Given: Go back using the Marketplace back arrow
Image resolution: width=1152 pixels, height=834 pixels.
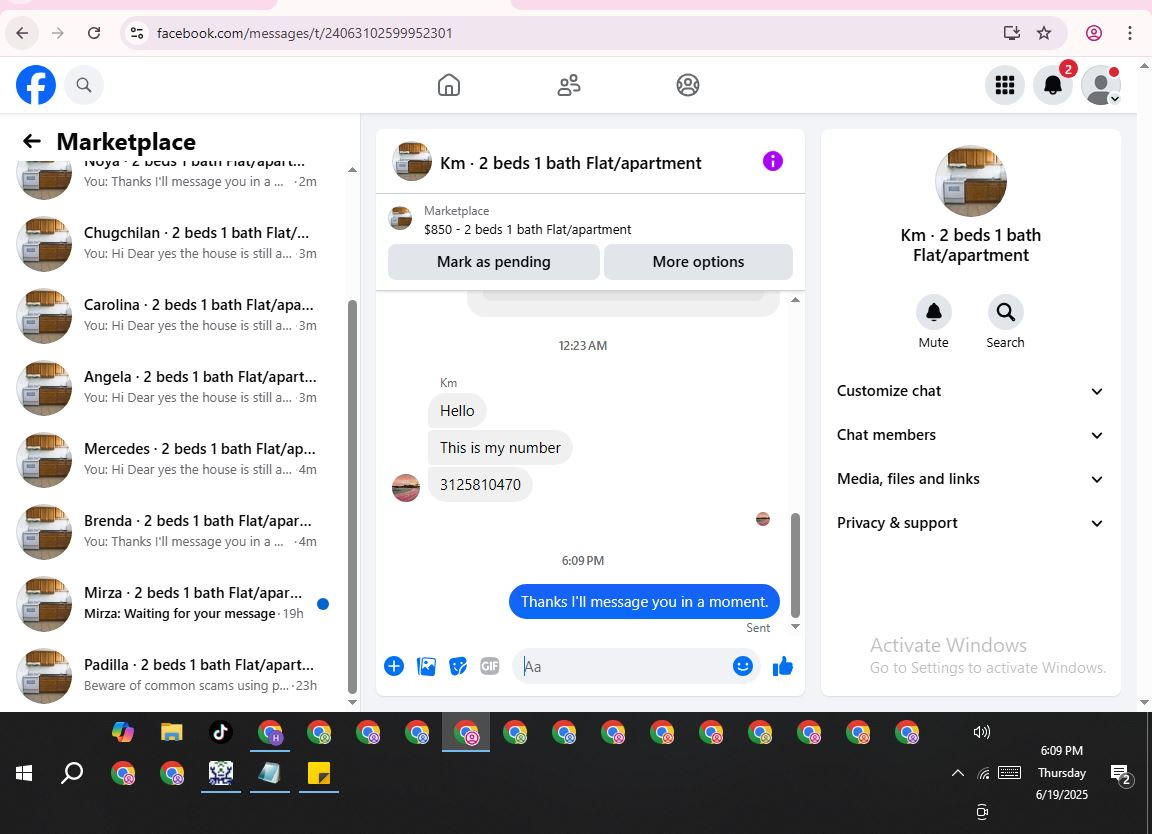Looking at the screenshot, I should (x=32, y=141).
